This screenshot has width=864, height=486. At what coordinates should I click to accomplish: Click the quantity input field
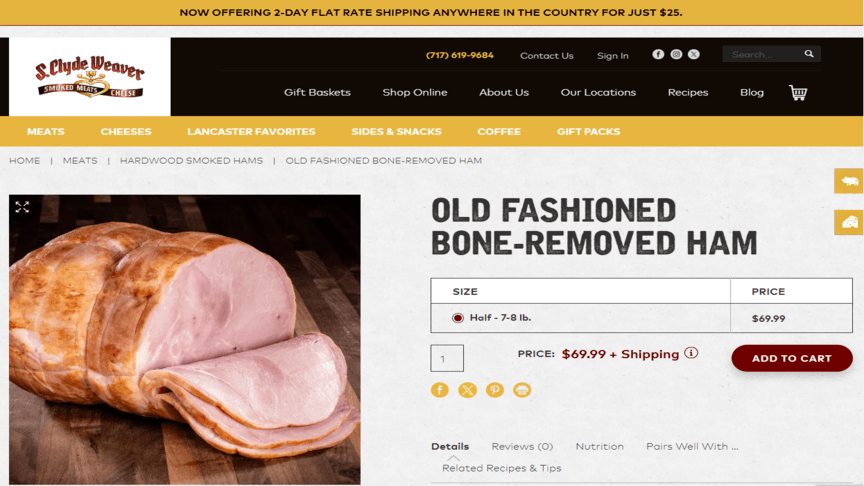tap(447, 358)
